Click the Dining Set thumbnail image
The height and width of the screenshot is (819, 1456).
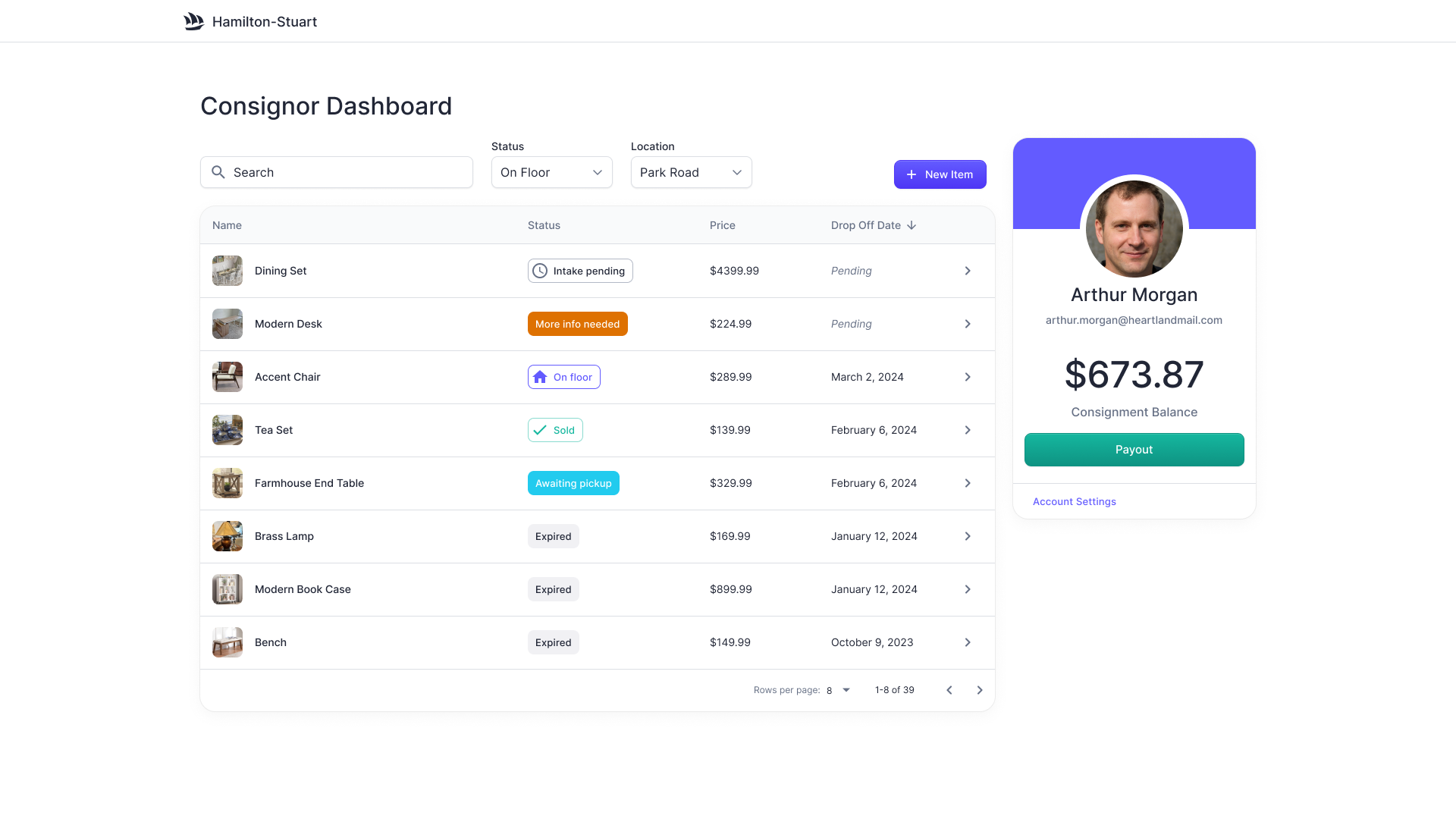227,270
